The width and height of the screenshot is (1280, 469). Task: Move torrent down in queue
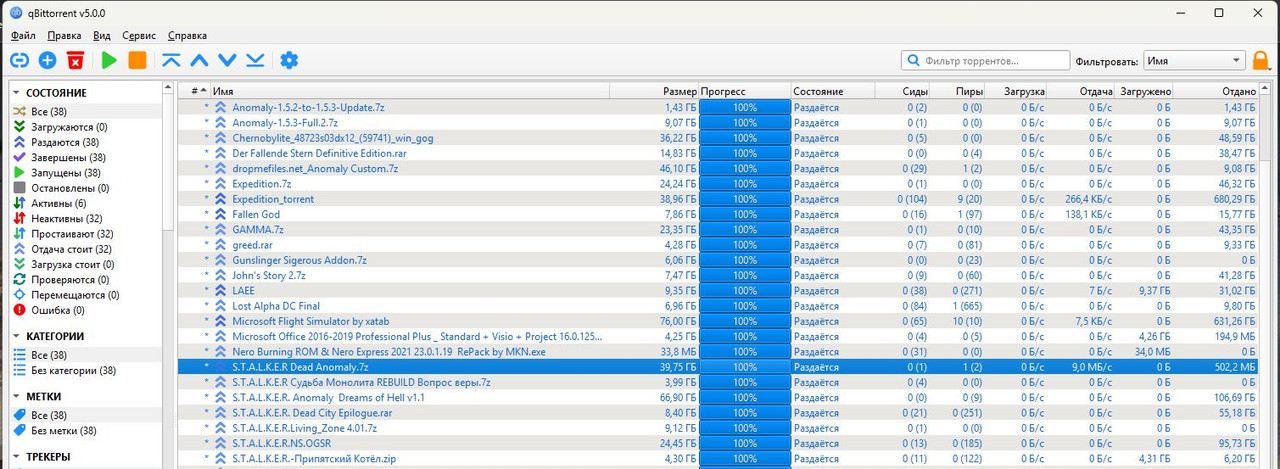(x=227, y=61)
